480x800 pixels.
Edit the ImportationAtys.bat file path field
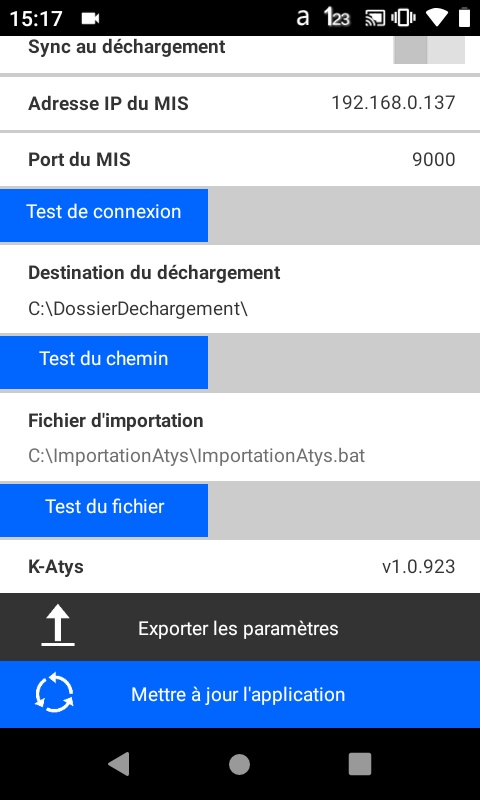[x=196, y=456]
